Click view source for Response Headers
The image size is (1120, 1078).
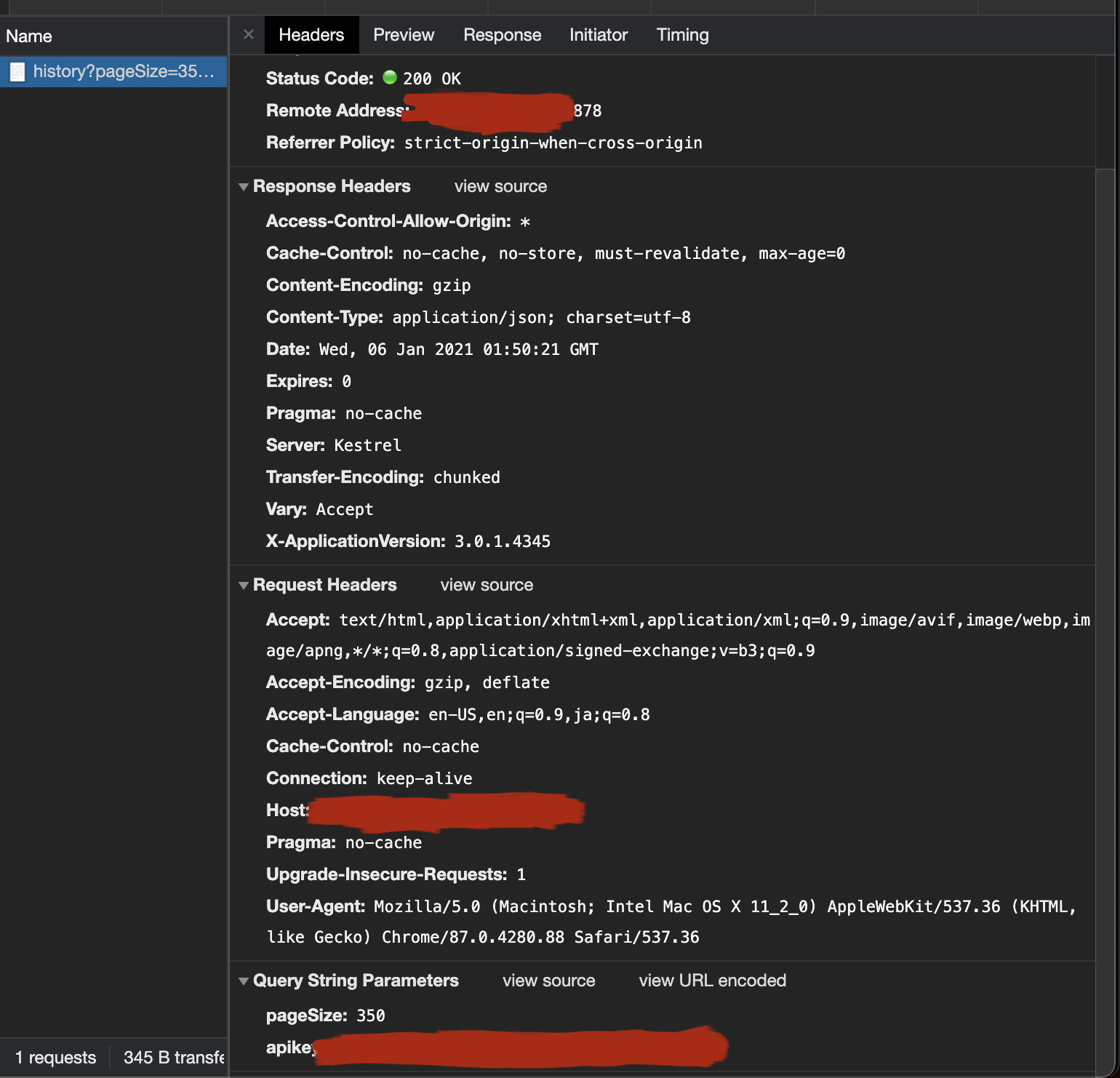pos(500,186)
